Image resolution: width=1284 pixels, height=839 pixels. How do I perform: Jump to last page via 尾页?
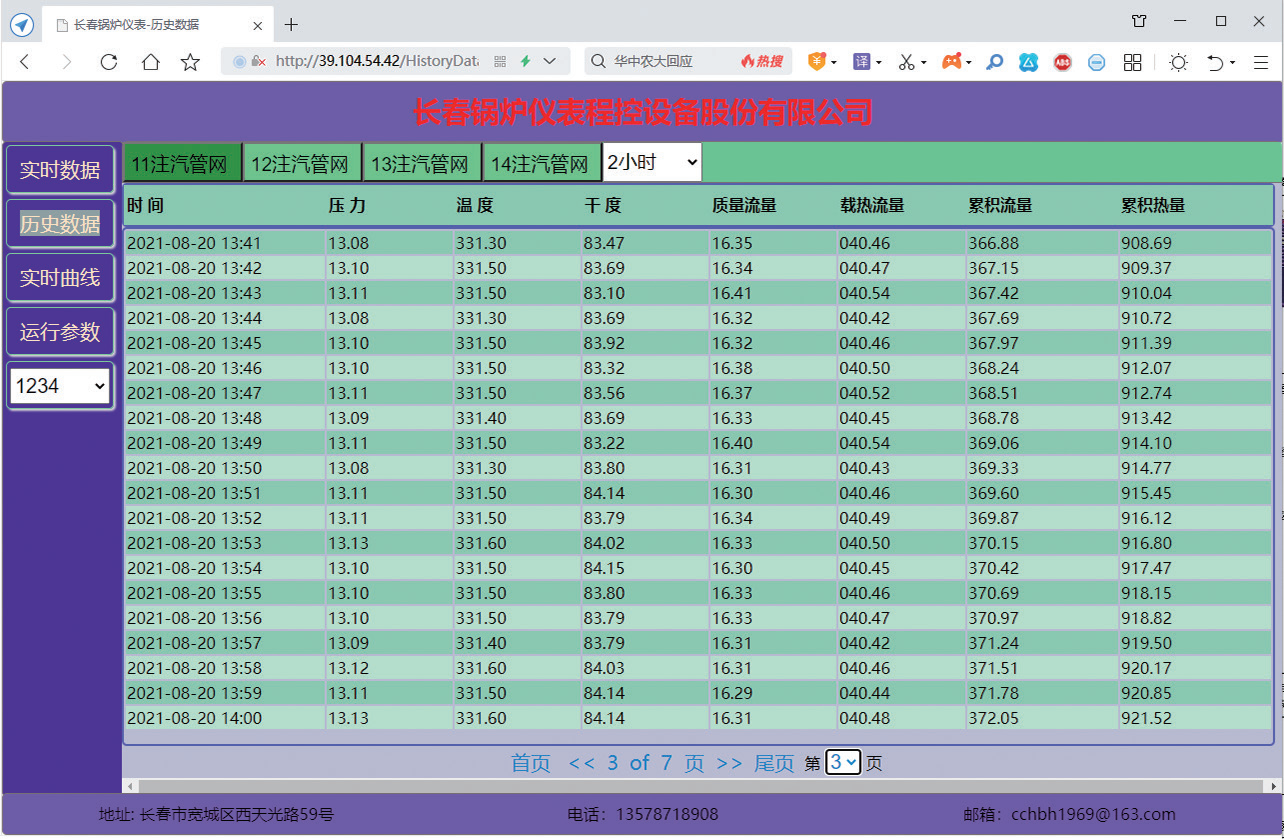pos(773,763)
